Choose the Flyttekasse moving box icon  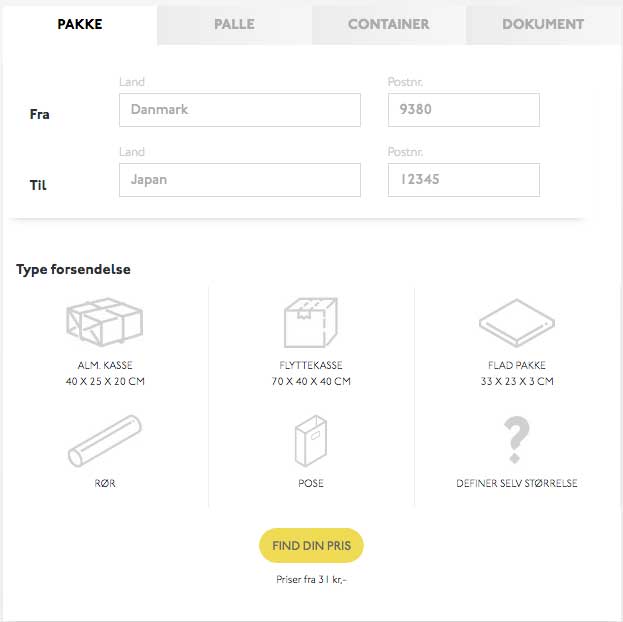pos(310,323)
